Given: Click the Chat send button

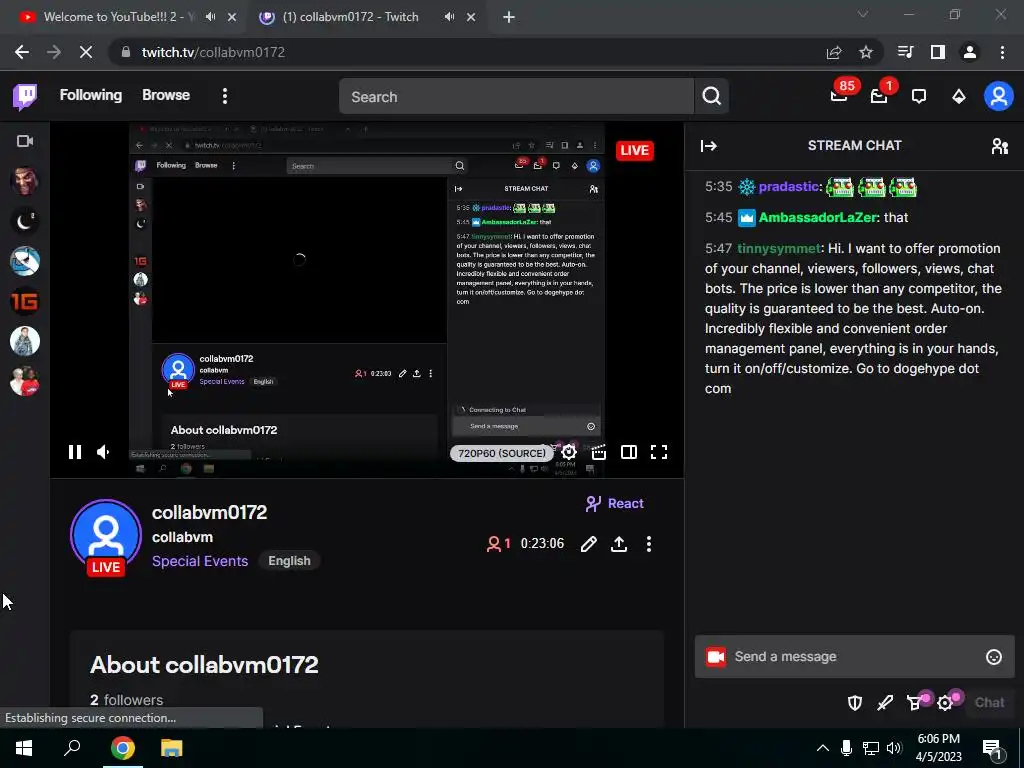Looking at the screenshot, I should (989, 703).
